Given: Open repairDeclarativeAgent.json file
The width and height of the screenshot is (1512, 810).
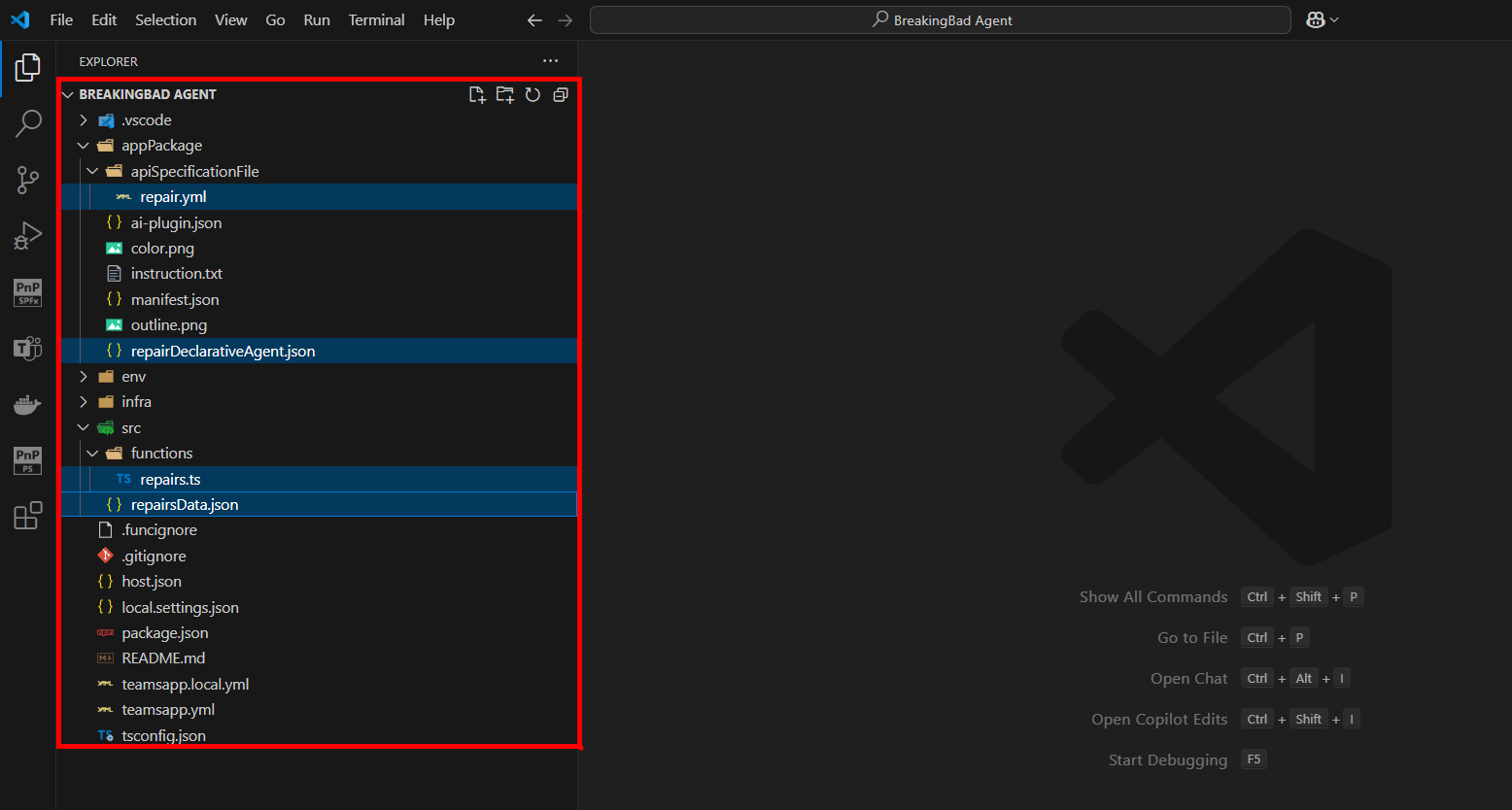Looking at the screenshot, I should [x=320, y=351].
